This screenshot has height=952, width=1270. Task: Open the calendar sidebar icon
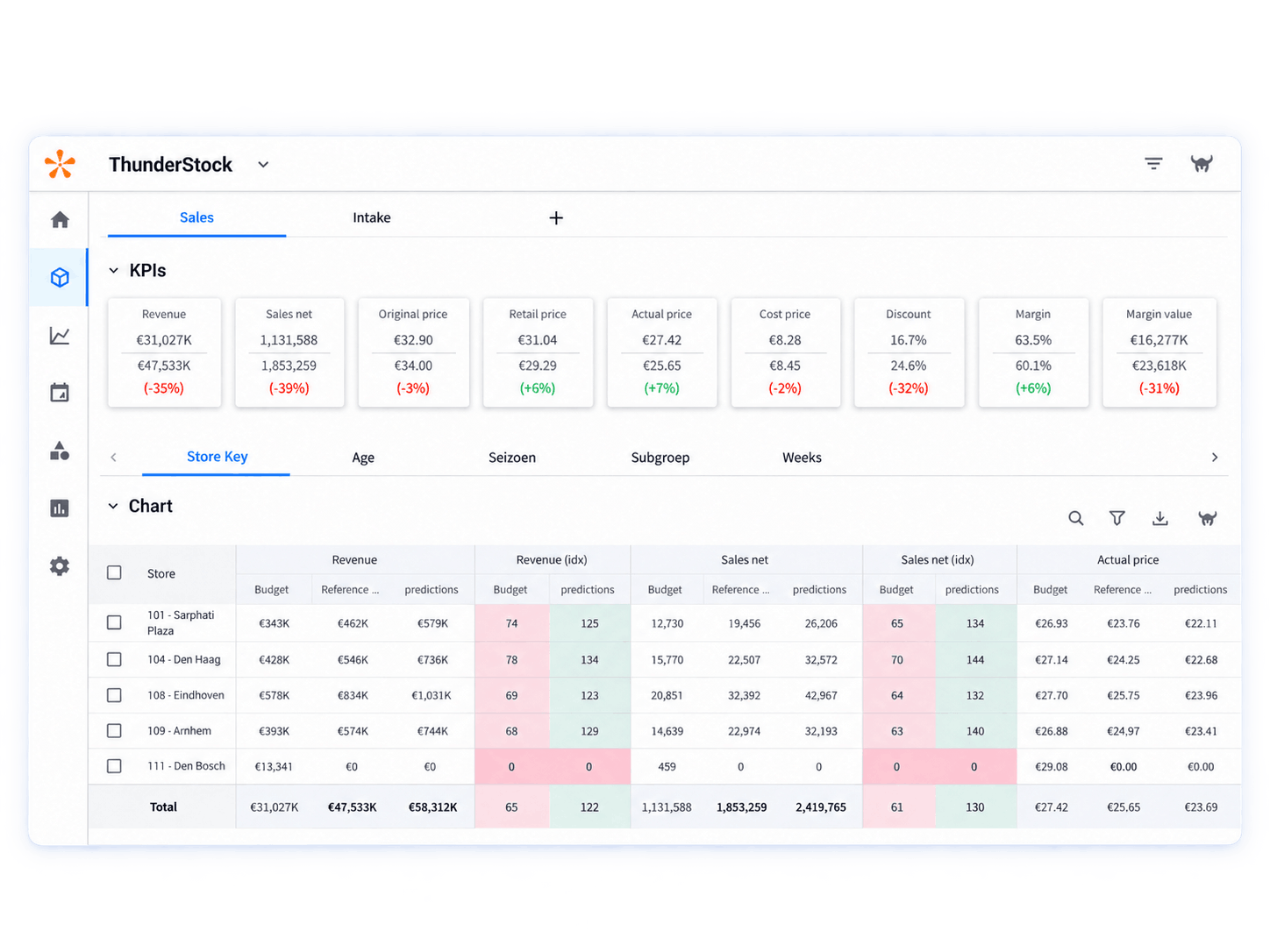coord(60,393)
